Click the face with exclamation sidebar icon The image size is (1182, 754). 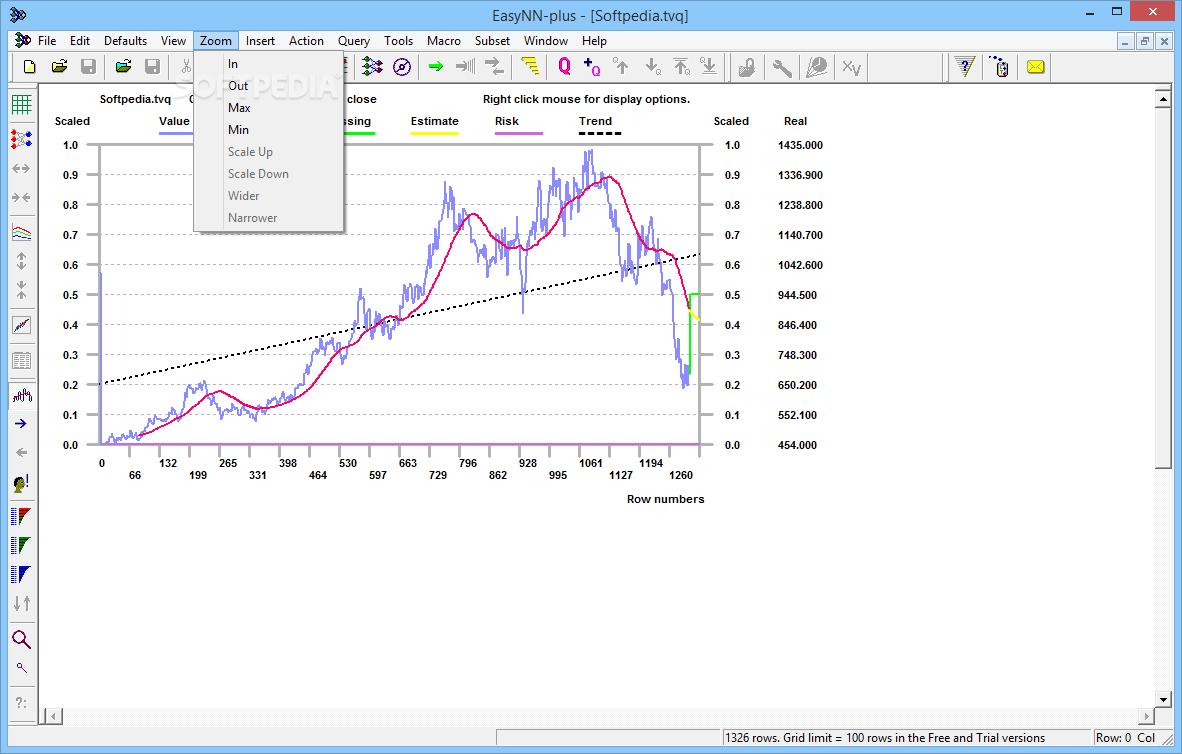pyautogui.click(x=21, y=483)
